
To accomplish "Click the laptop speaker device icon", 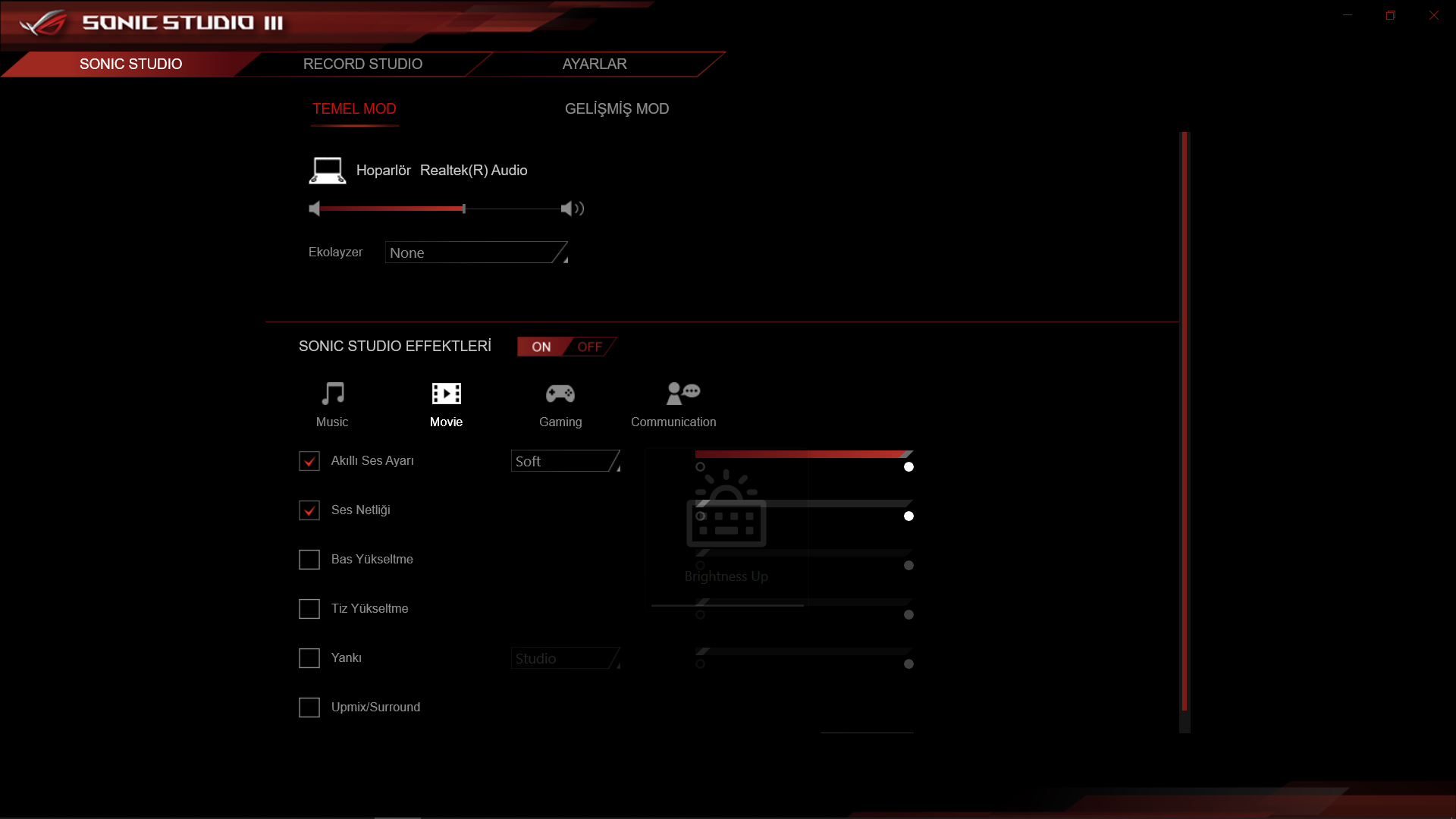I will (328, 171).
